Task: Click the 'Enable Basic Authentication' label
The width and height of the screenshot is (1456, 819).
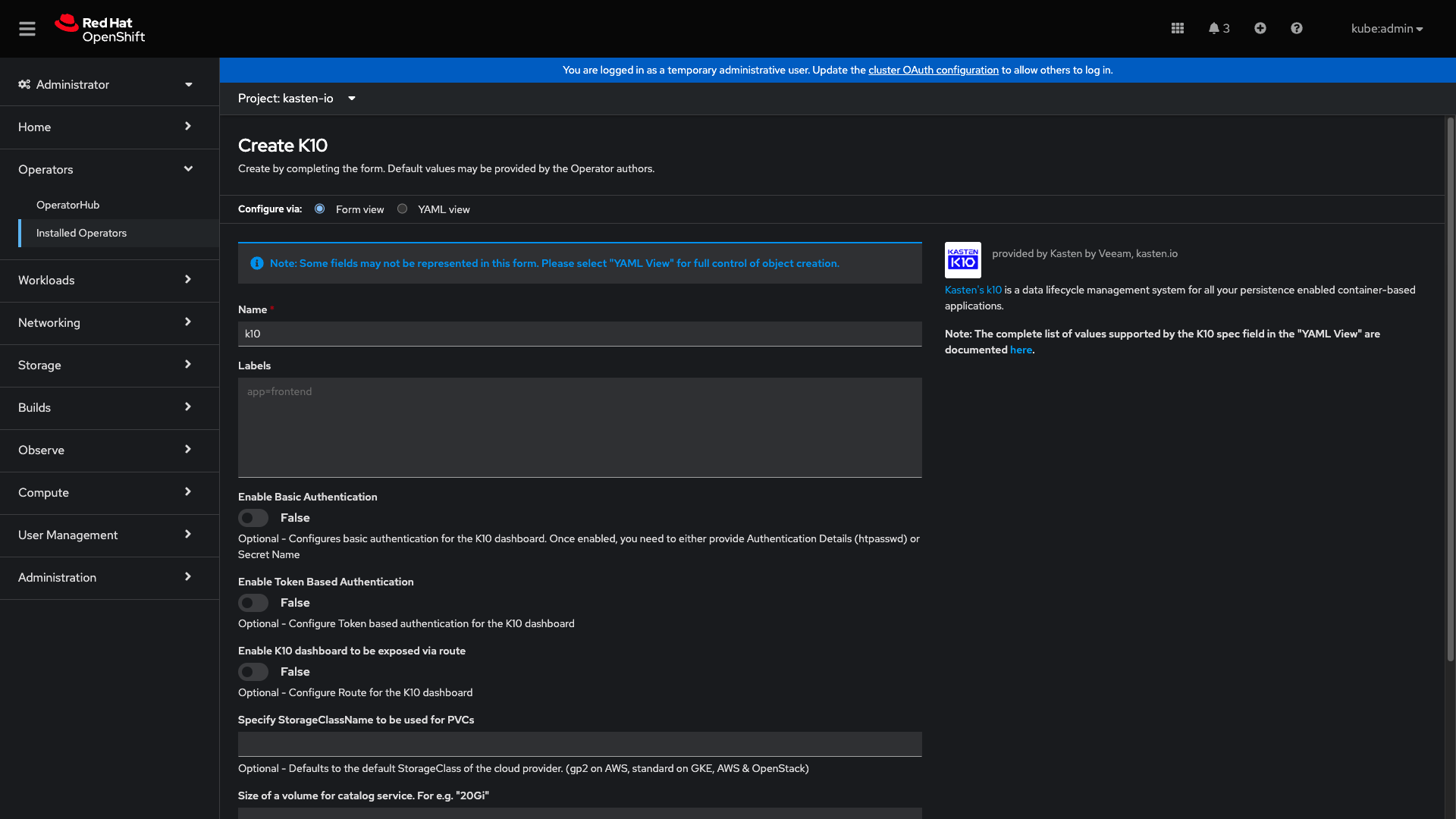Action: (x=307, y=497)
